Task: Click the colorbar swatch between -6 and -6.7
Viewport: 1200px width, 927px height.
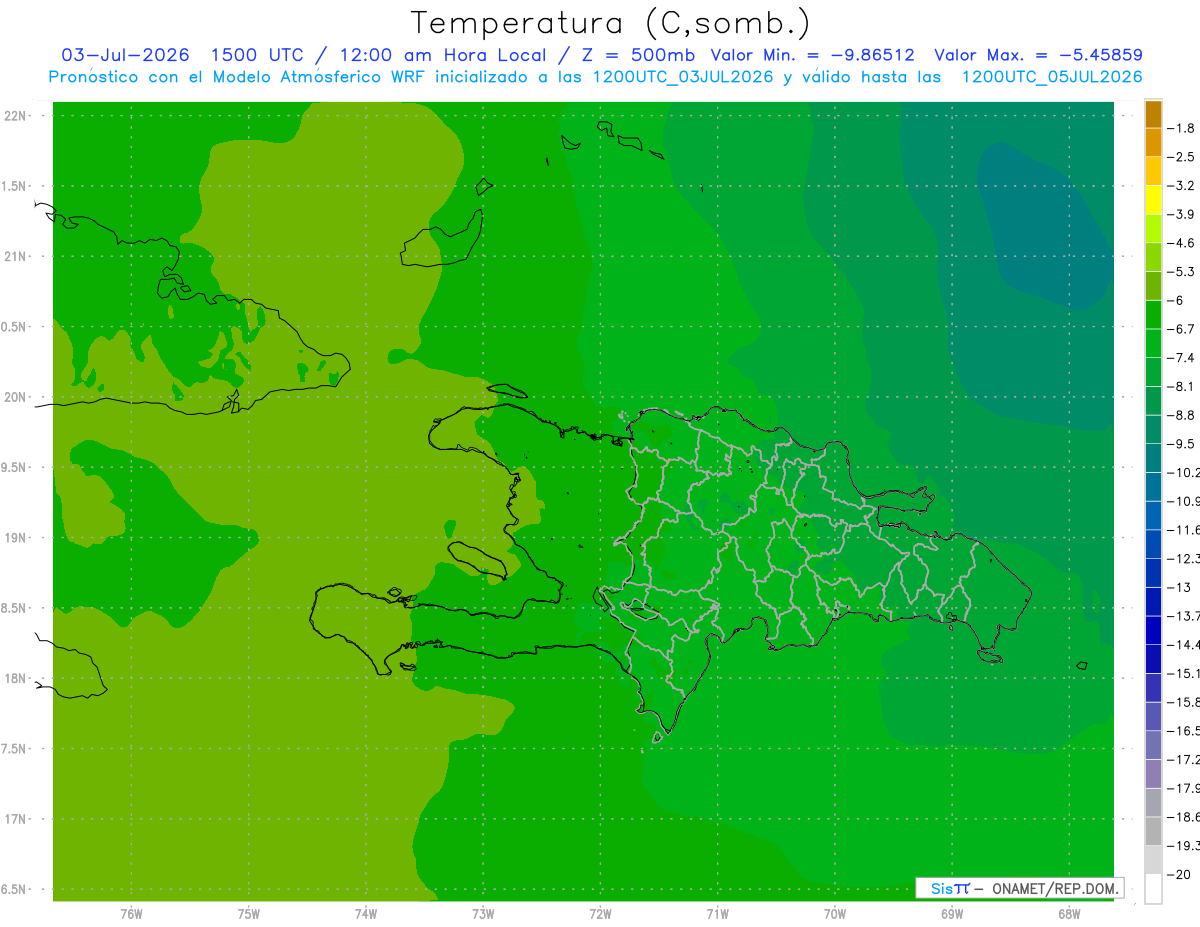Action: coord(1153,313)
